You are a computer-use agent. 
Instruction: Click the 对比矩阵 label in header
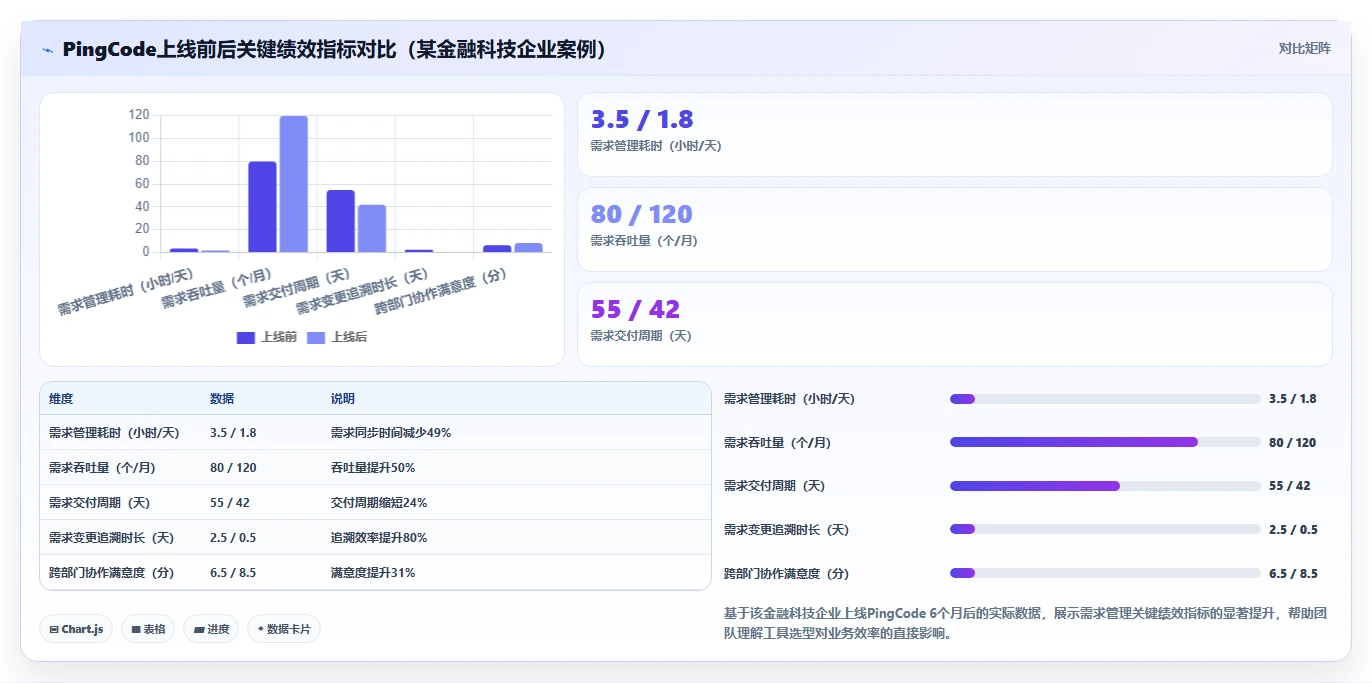1305,48
